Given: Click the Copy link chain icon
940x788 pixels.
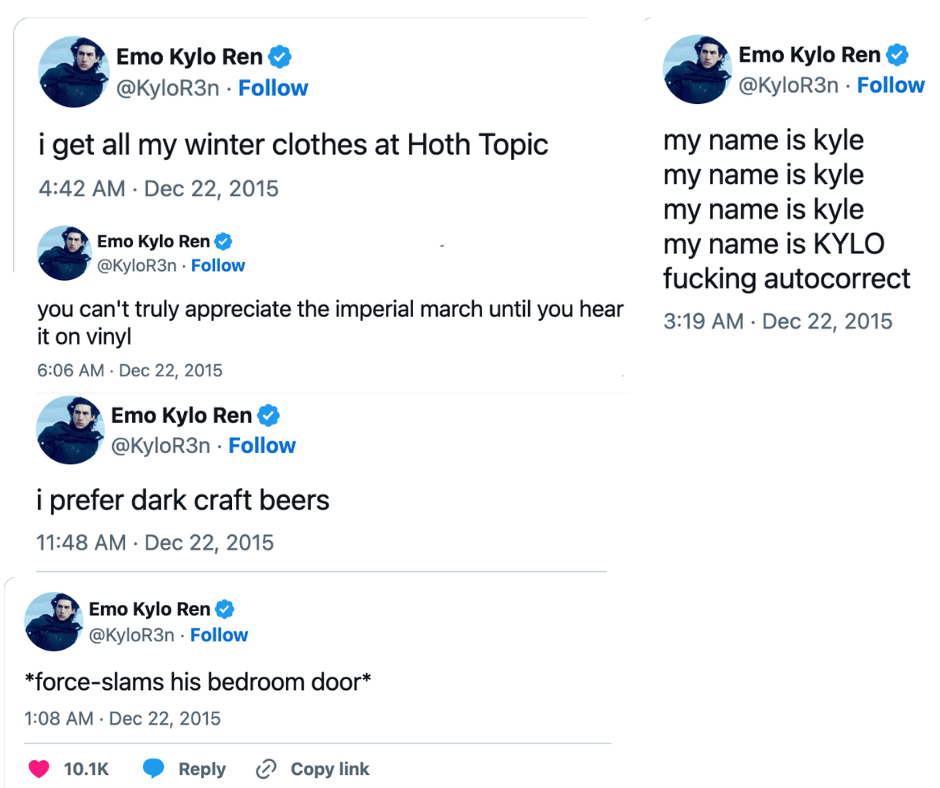Looking at the screenshot, I should tap(265, 769).
